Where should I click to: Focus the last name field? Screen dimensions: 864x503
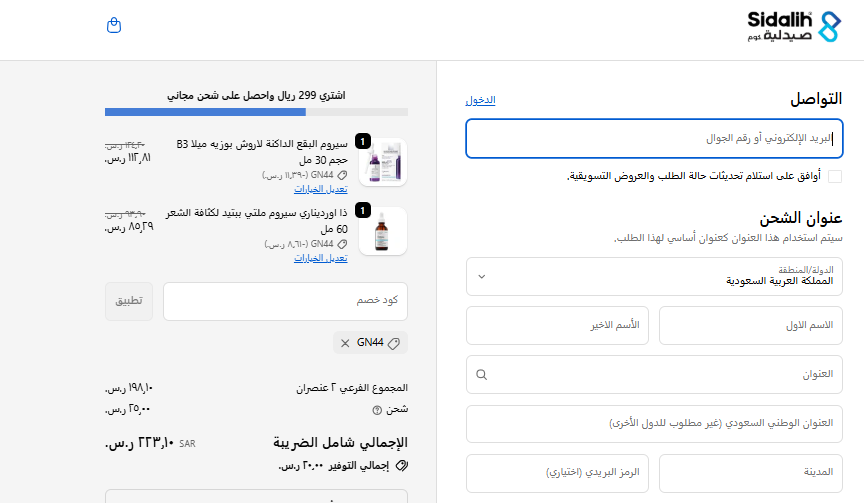(557, 326)
